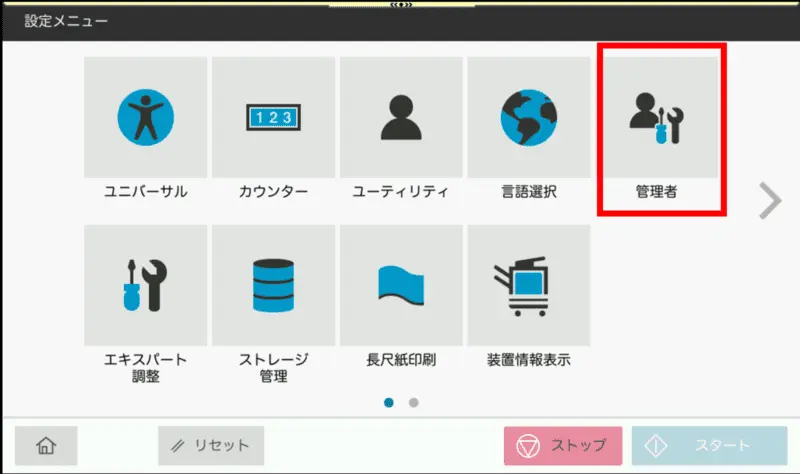Tap the 管理者 label text
This screenshot has height=474, width=800.
656,191
